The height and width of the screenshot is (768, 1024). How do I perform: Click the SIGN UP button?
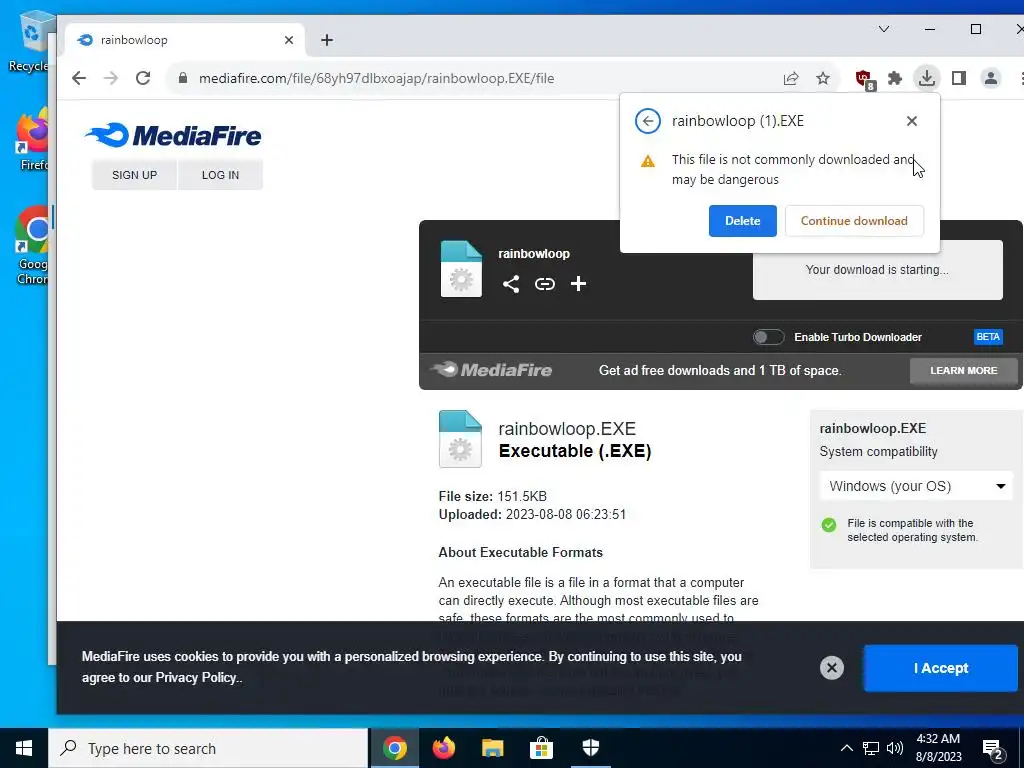(x=135, y=175)
